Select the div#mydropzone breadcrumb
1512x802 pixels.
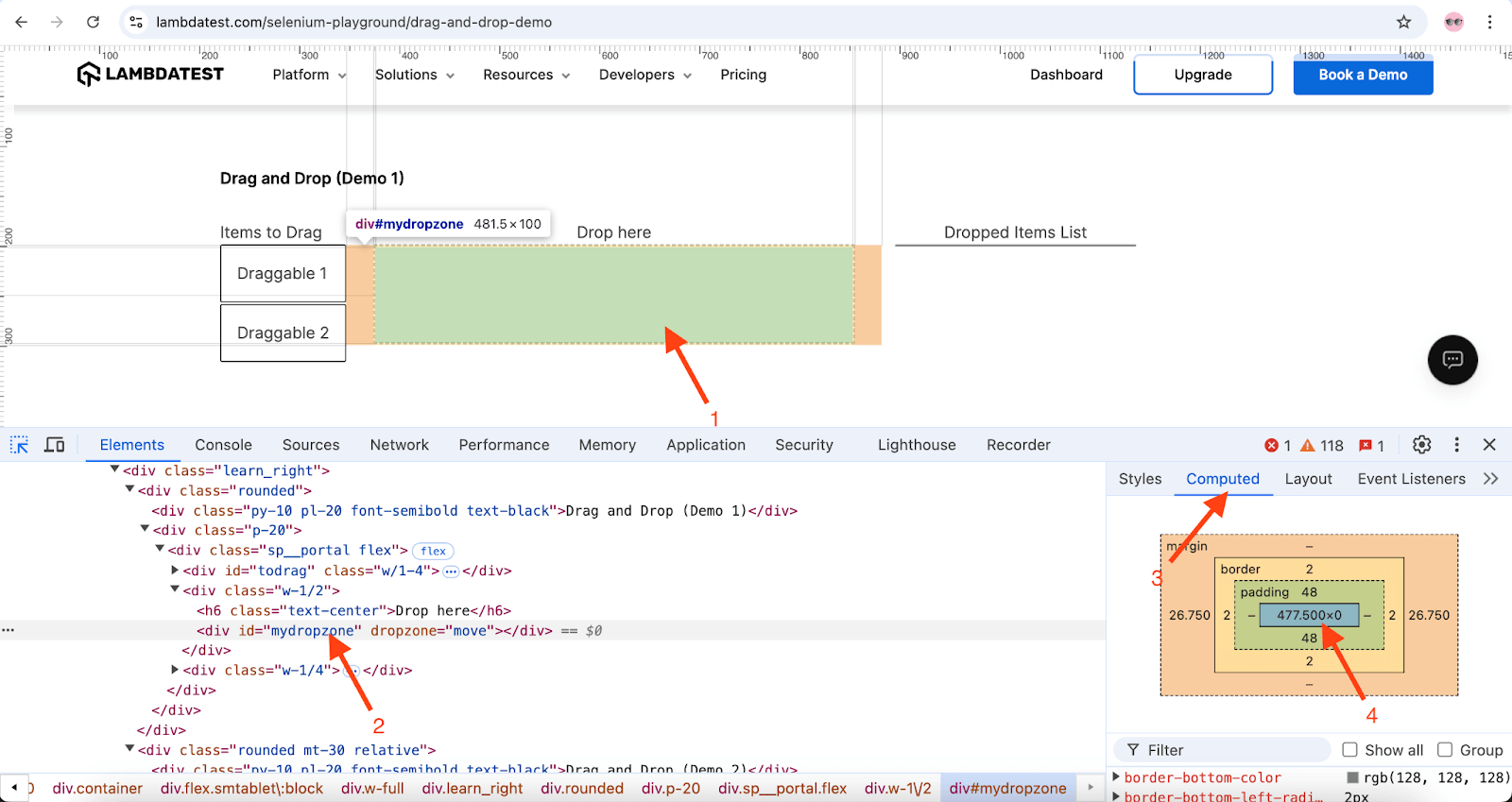pyautogui.click(x=1007, y=788)
